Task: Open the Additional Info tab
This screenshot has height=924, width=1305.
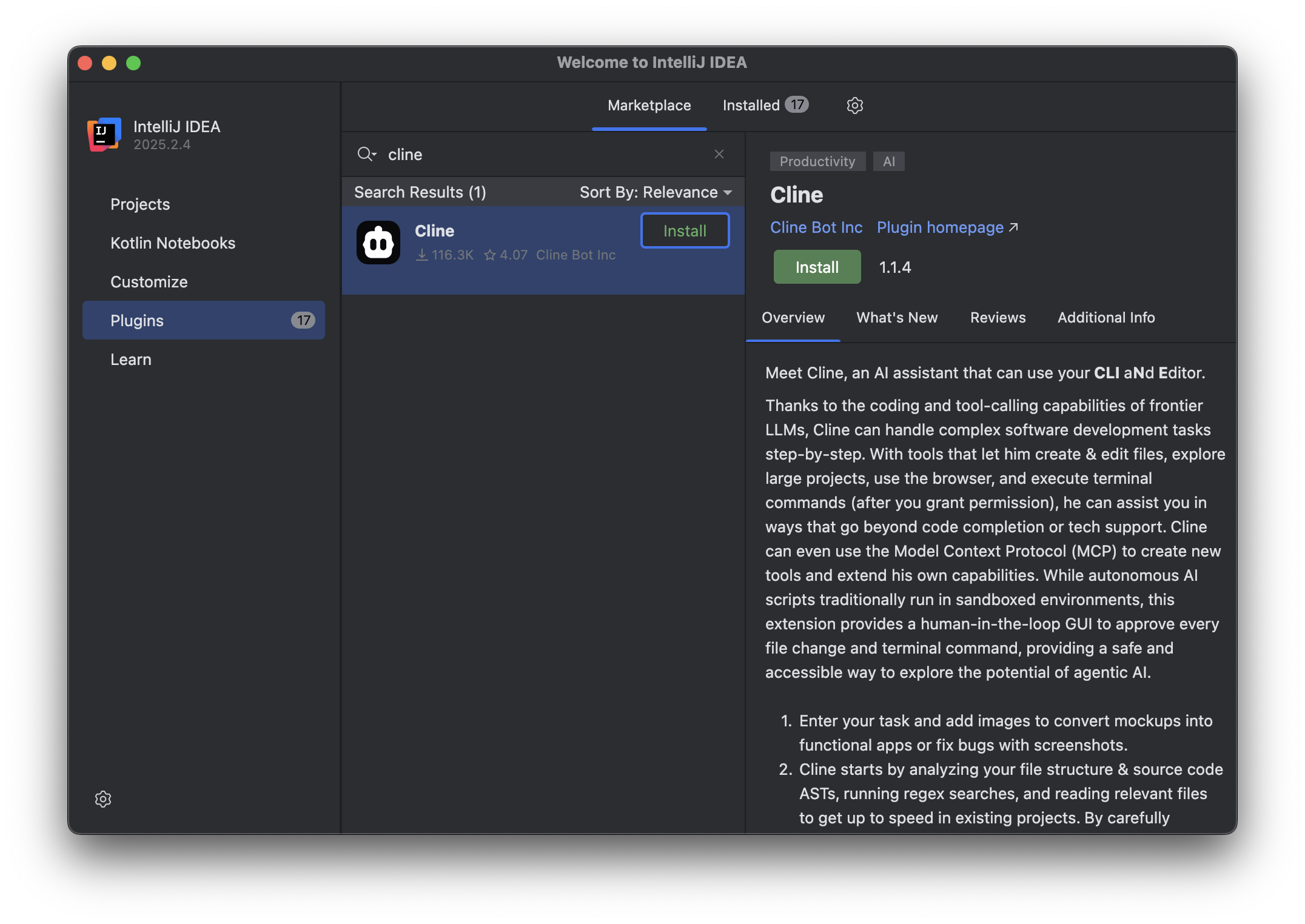Action: point(1105,318)
